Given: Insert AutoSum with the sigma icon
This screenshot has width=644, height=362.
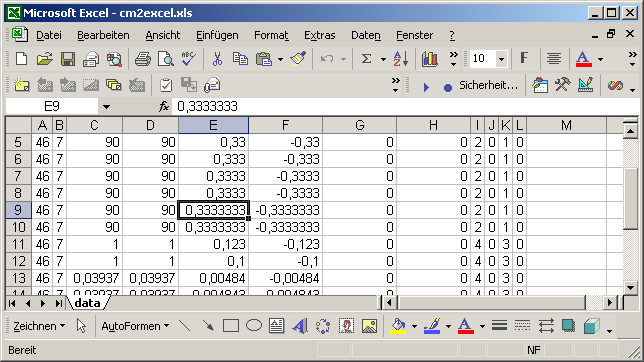Looking at the screenshot, I should 366,59.
